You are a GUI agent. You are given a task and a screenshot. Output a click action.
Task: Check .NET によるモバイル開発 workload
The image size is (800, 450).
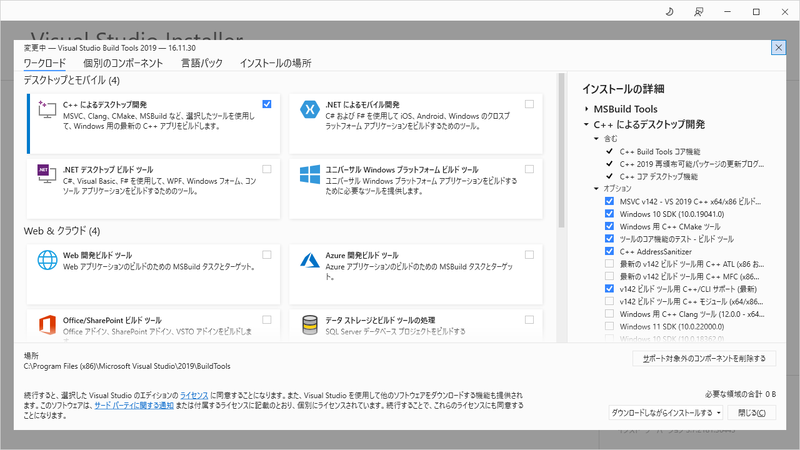click(x=530, y=104)
